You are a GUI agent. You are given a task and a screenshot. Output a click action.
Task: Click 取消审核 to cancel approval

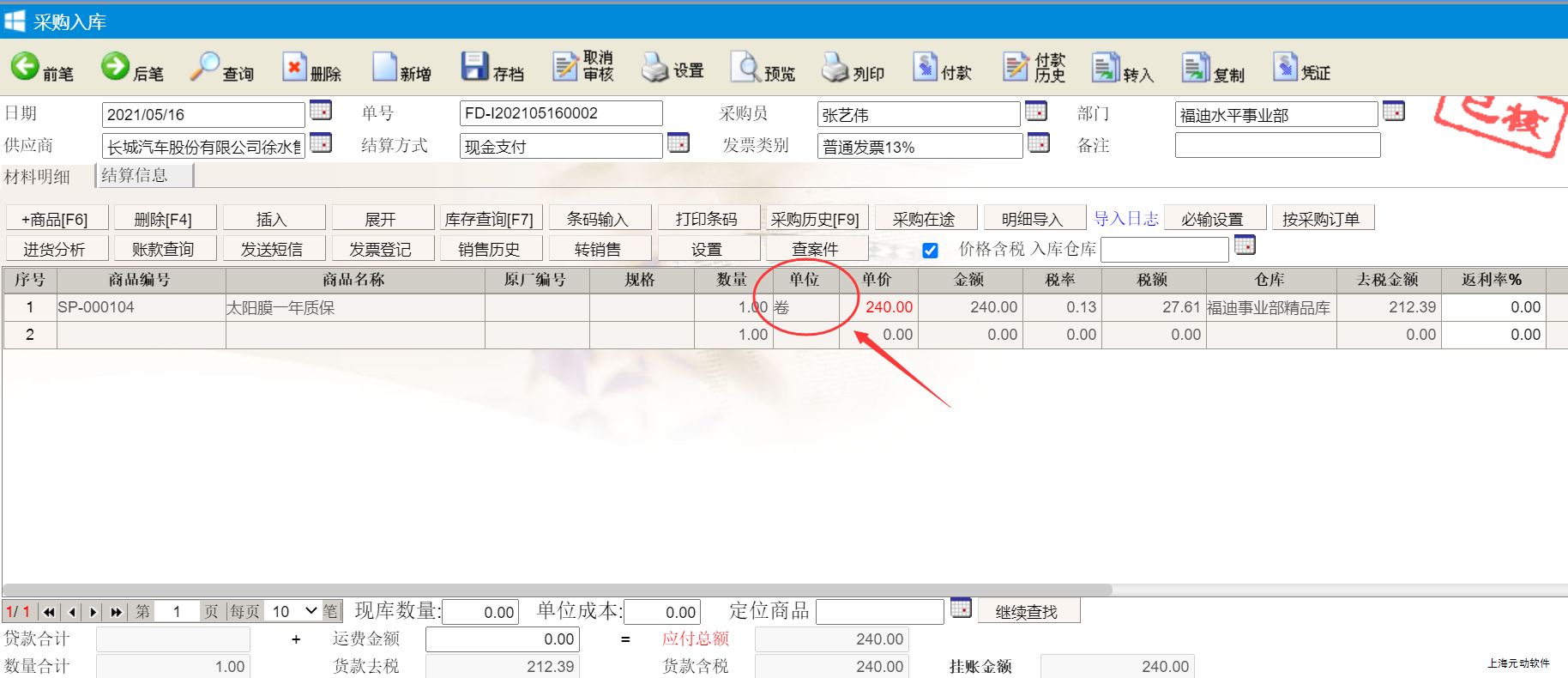tap(583, 66)
